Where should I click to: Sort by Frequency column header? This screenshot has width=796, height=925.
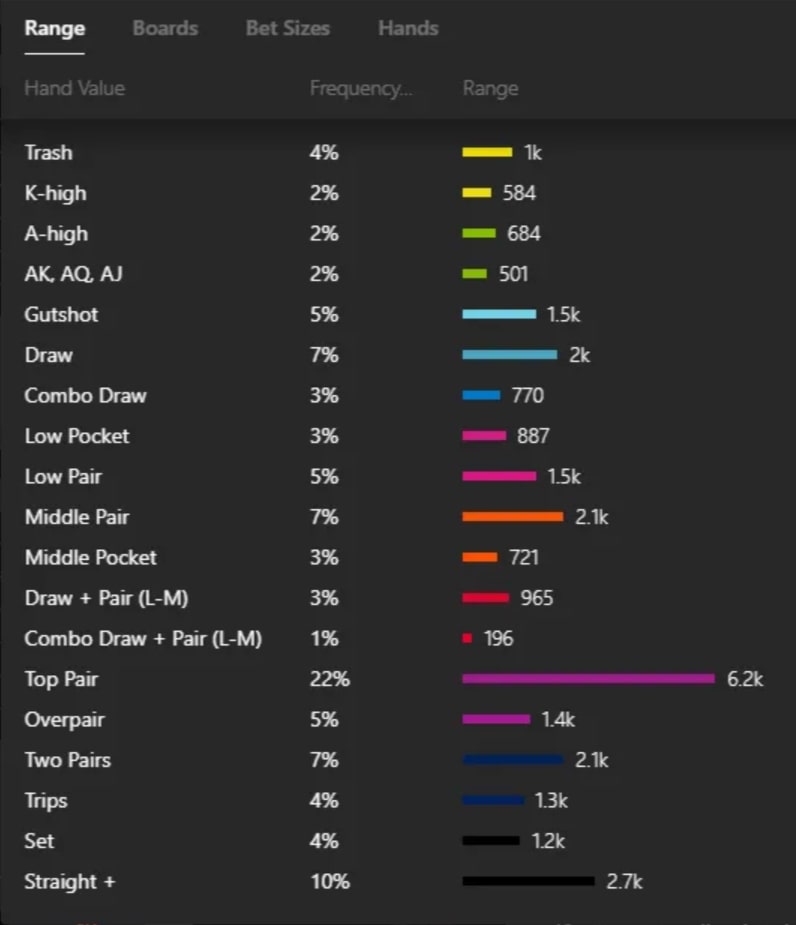[x=360, y=89]
